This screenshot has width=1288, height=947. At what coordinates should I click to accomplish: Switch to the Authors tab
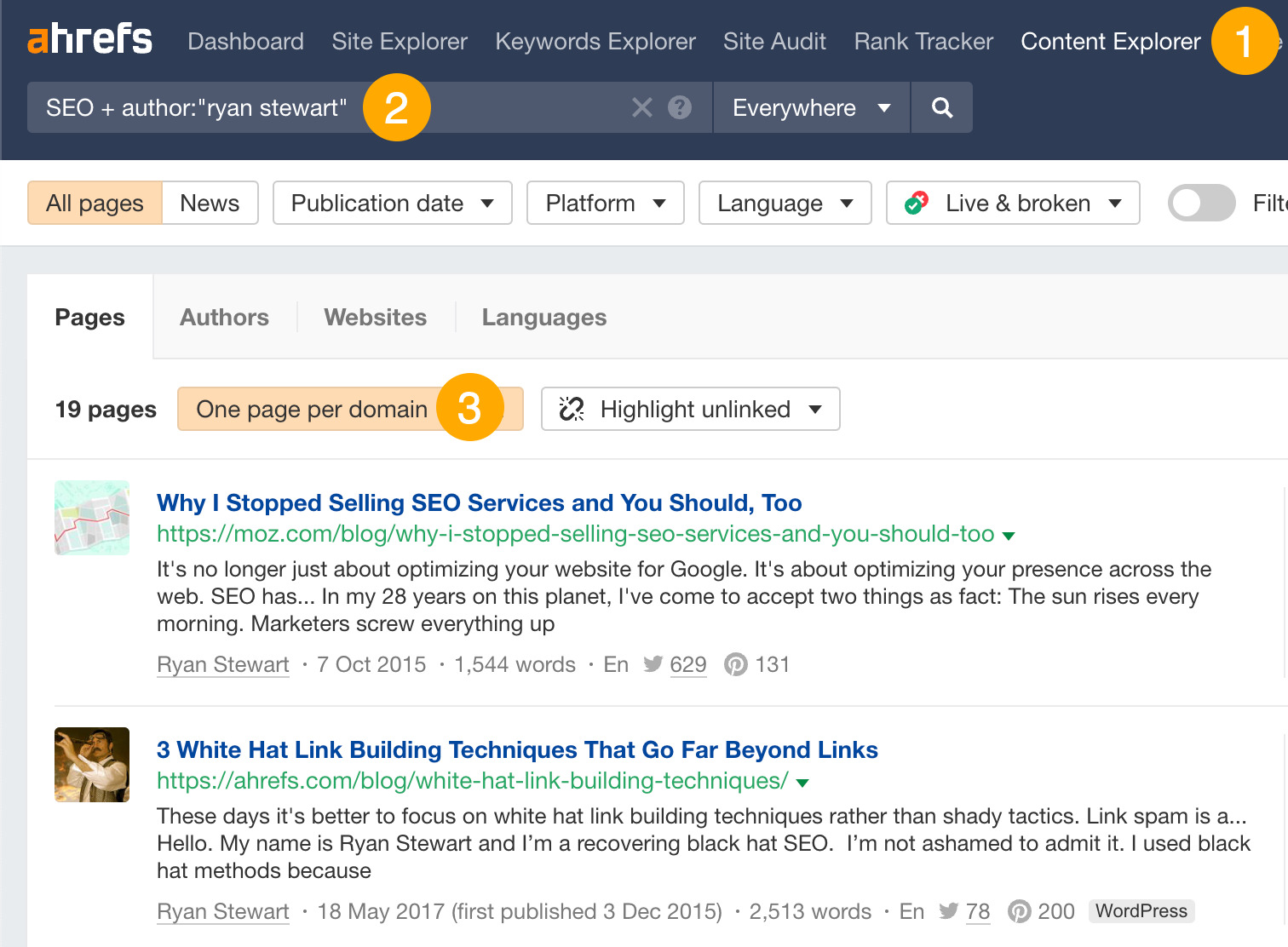point(224,317)
